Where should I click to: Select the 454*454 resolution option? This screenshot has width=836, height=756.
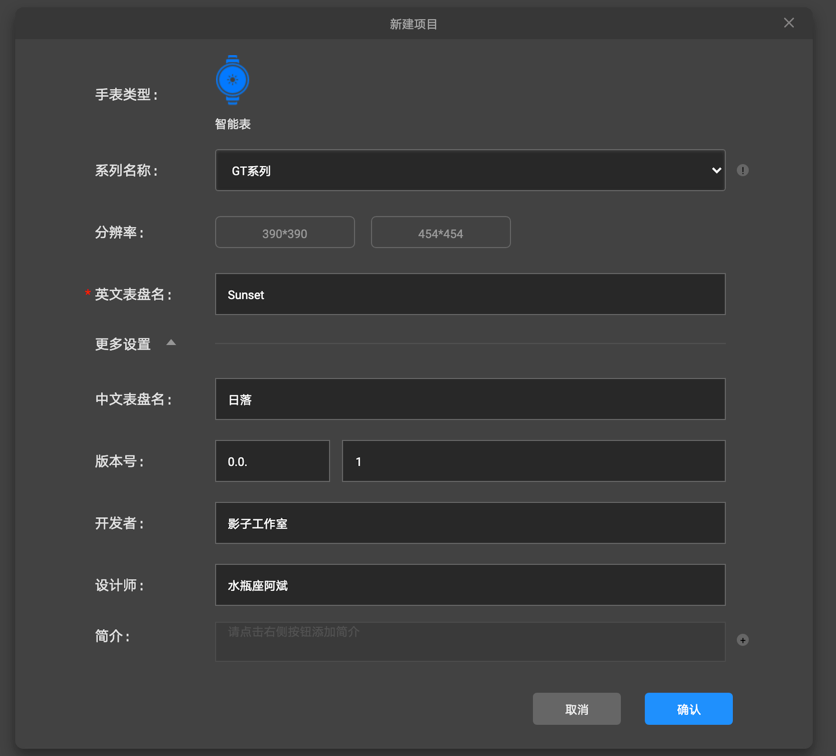point(441,232)
